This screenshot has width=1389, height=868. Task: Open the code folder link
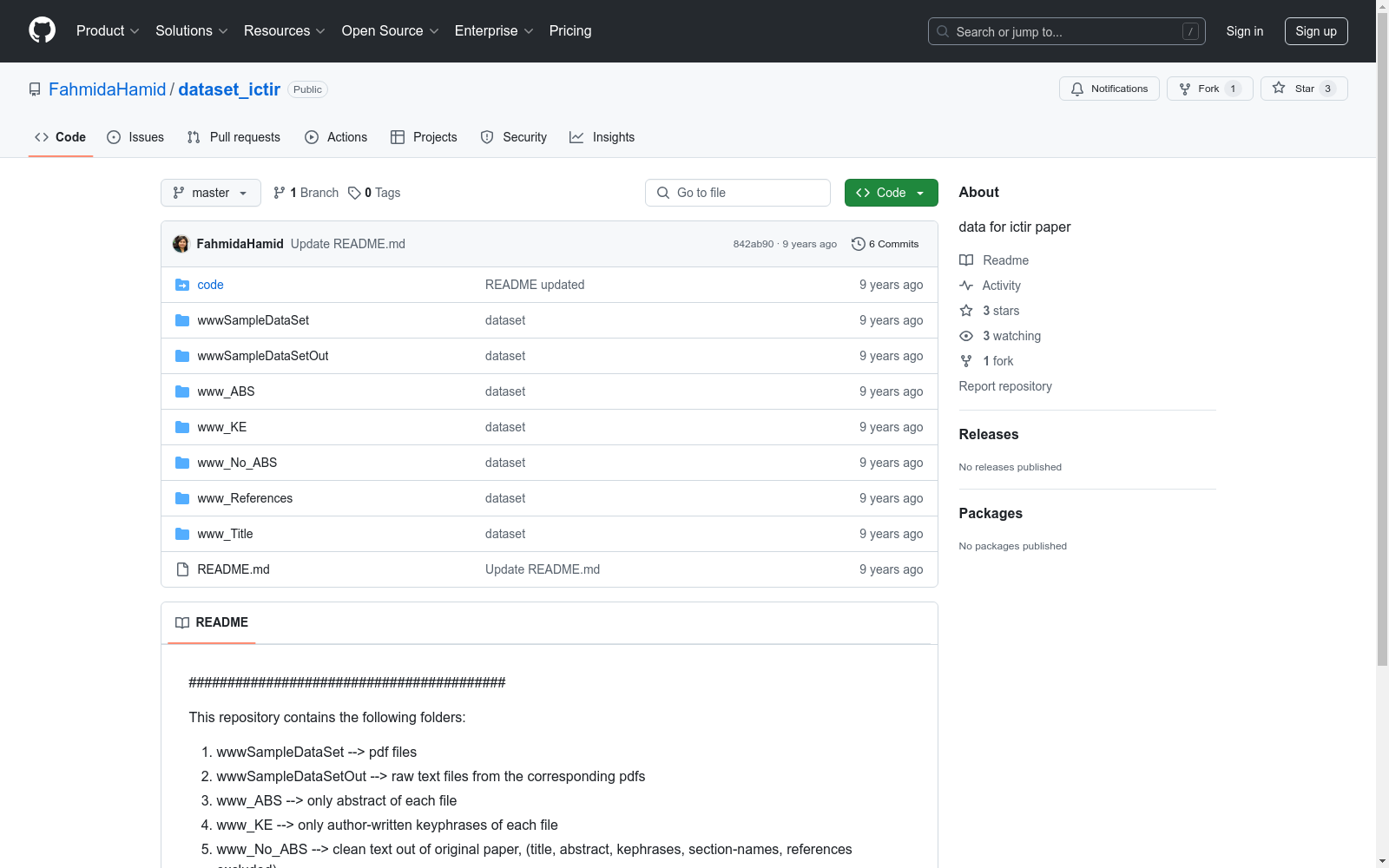coord(210,285)
